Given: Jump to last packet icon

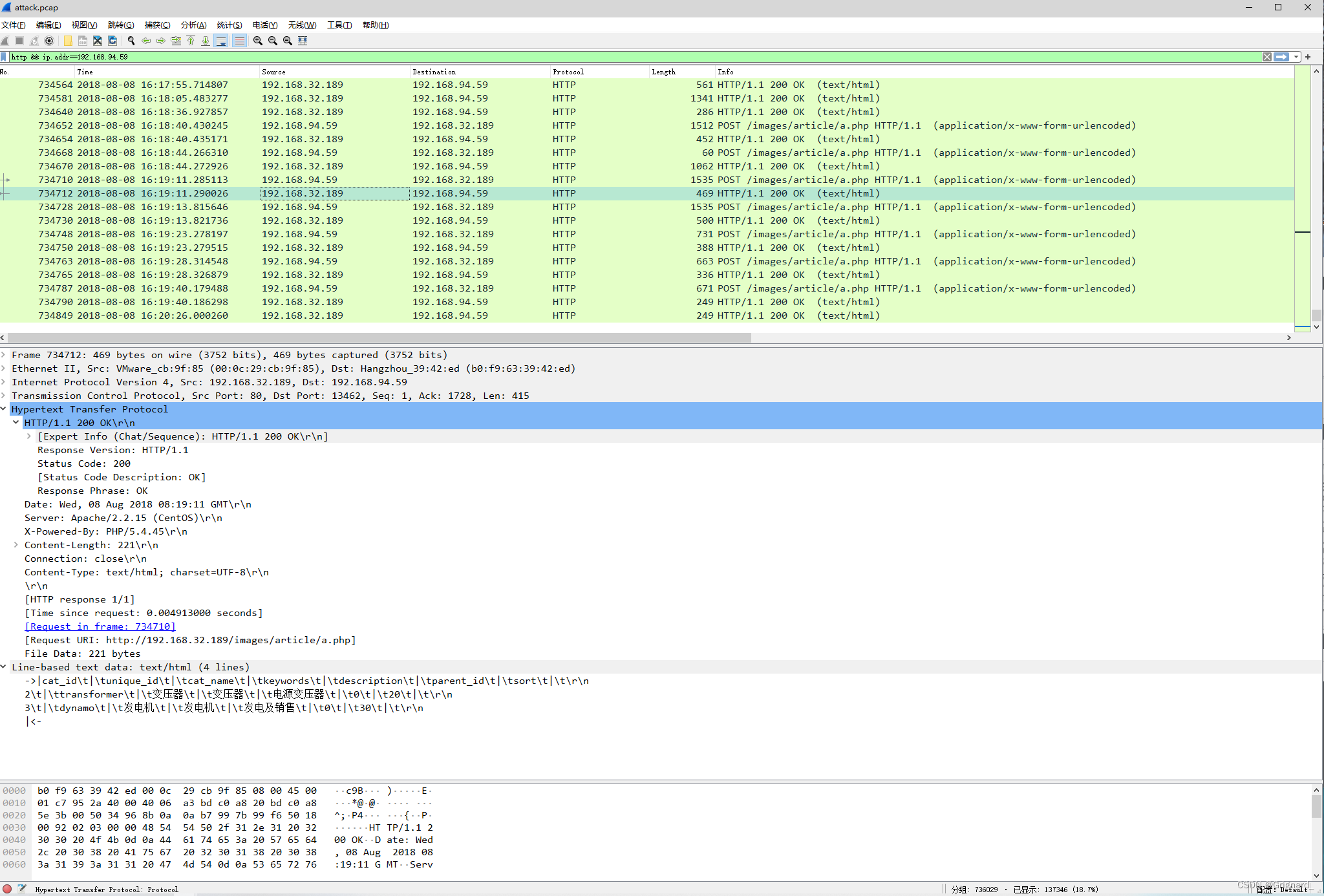Looking at the screenshot, I should pos(206,41).
